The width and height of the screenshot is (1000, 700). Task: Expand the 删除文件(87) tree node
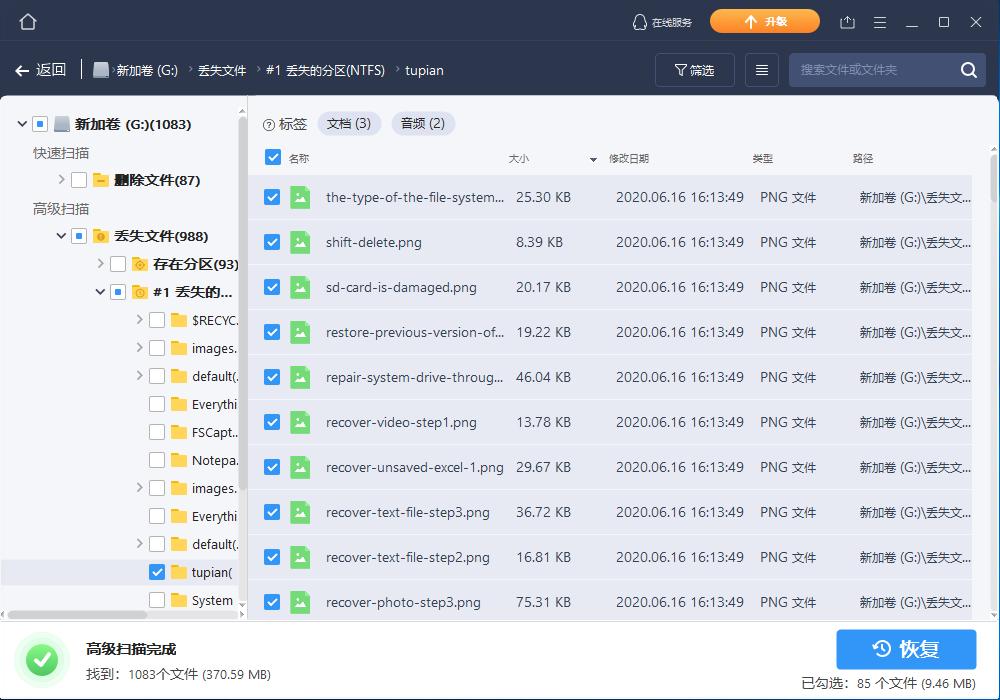59,180
